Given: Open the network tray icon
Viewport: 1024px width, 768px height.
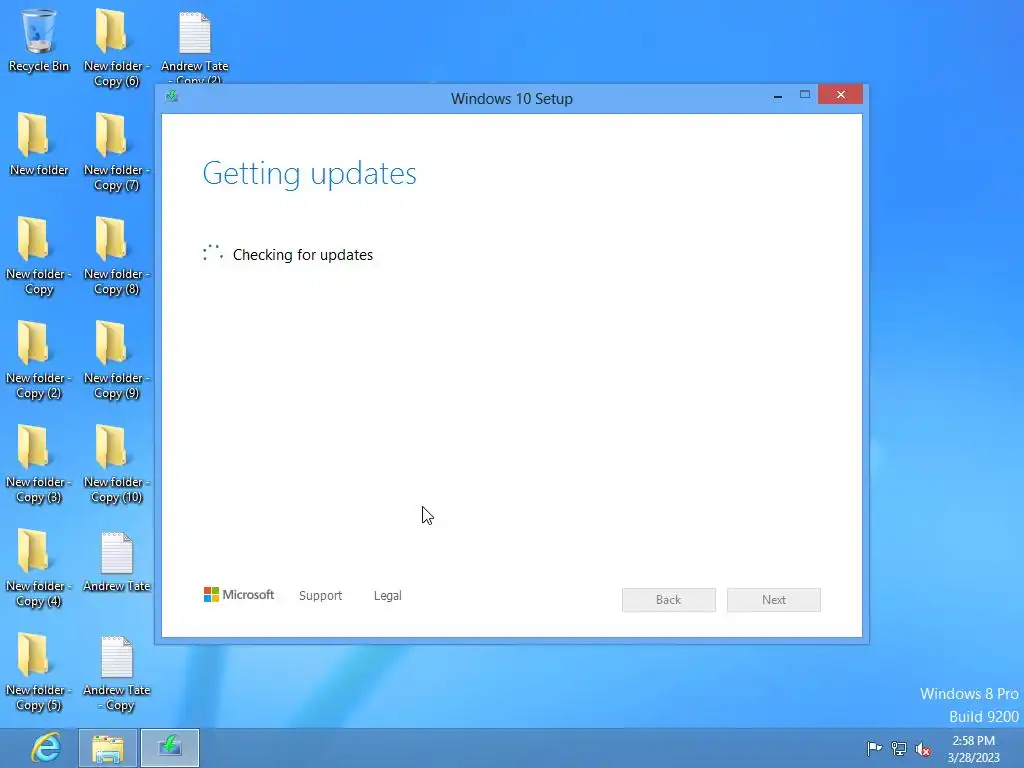Looking at the screenshot, I should coord(899,748).
